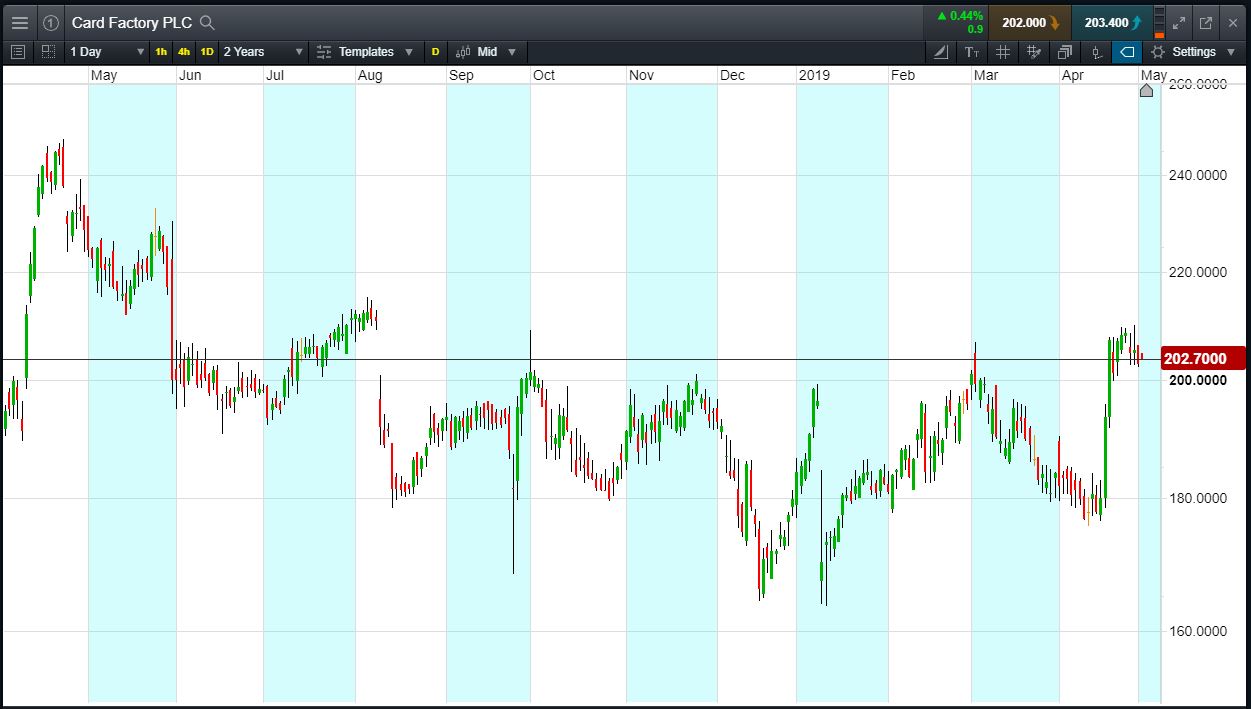Expand the 2 Years range dropdown
Image resolution: width=1251 pixels, height=709 pixels.
pyautogui.click(x=263, y=52)
